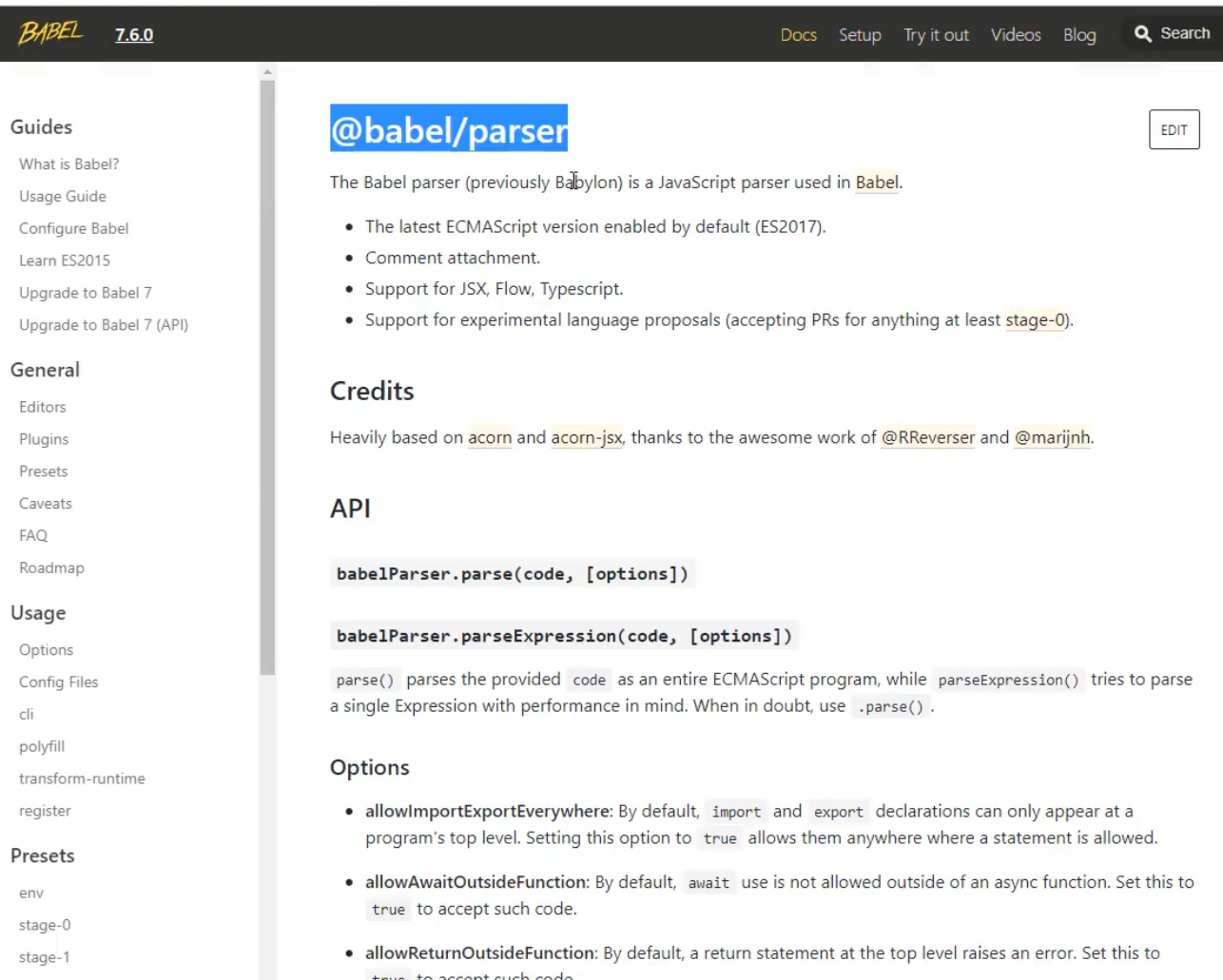Open the polyfill page
Screen dimensions: 1223x980
point(42,747)
